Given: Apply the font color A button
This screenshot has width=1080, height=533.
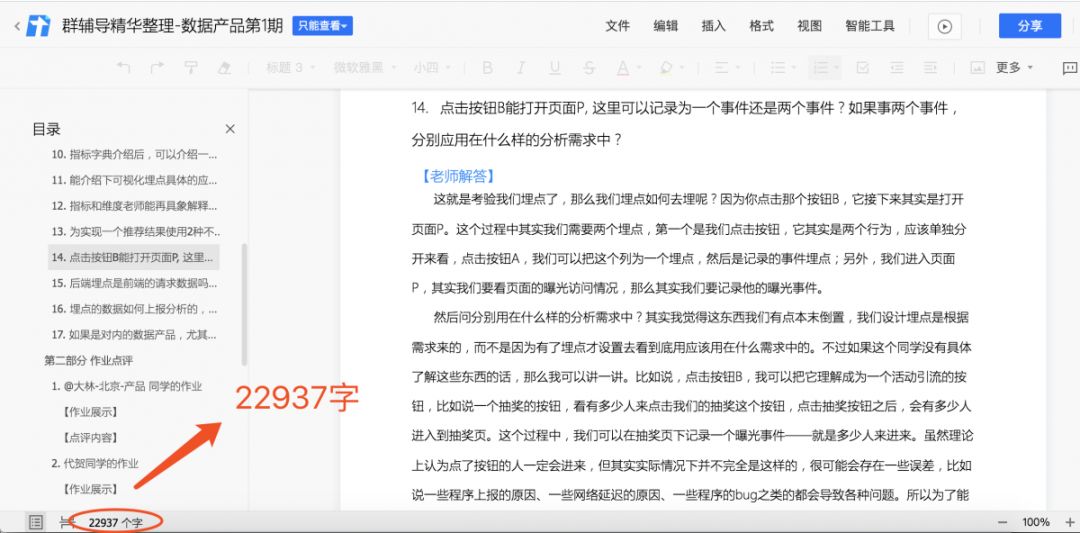Looking at the screenshot, I should point(622,67).
